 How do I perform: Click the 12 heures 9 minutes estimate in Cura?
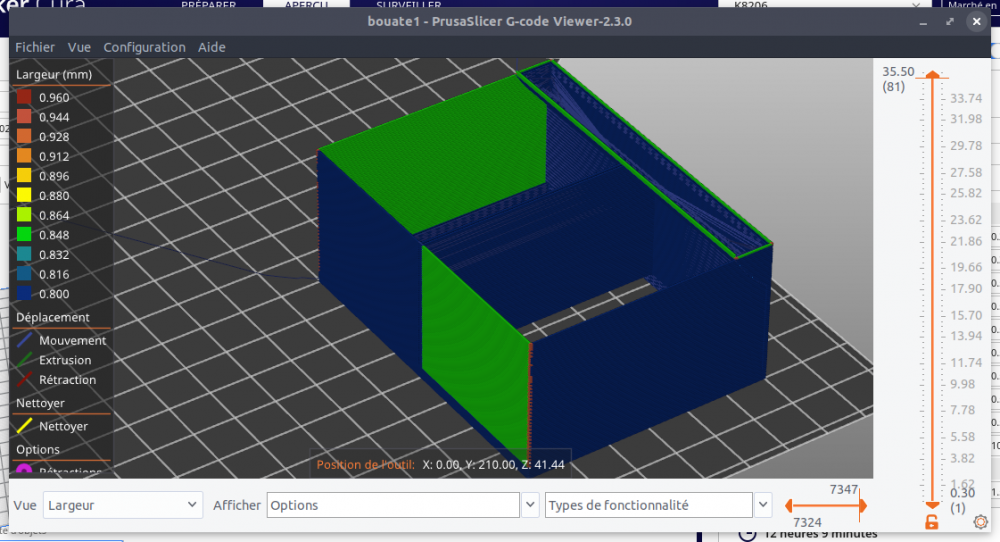[821, 534]
